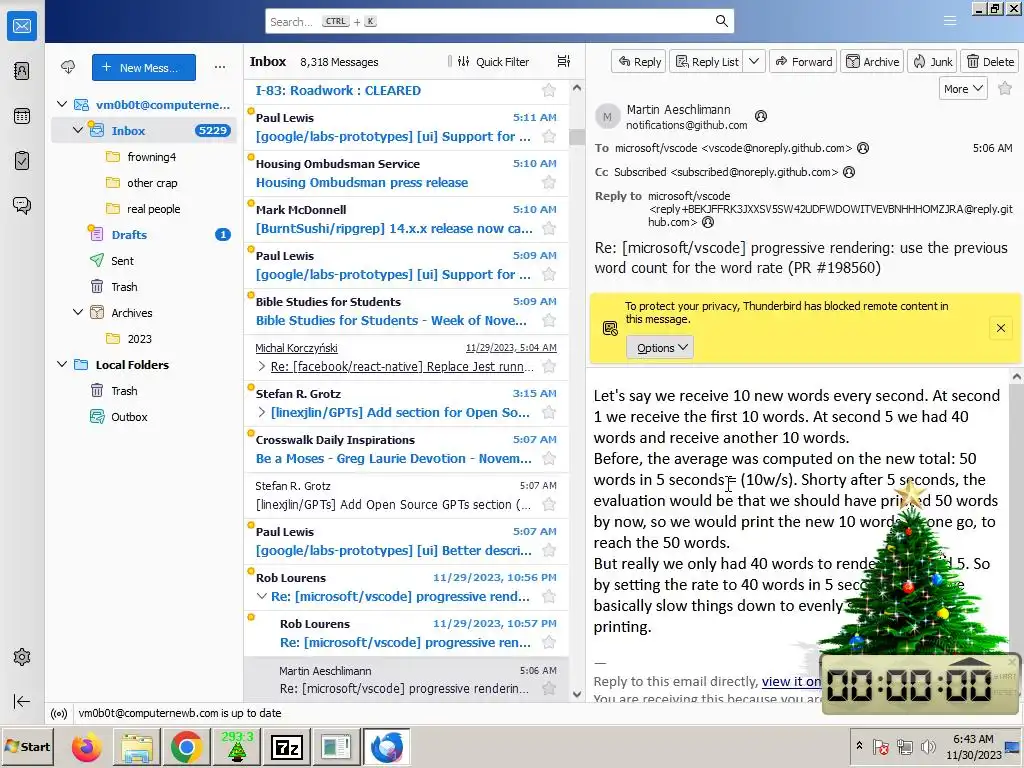The image size is (1024, 768).
Task: Open the More actions dropdown
Action: pyautogui.click(x=963, y=89)
